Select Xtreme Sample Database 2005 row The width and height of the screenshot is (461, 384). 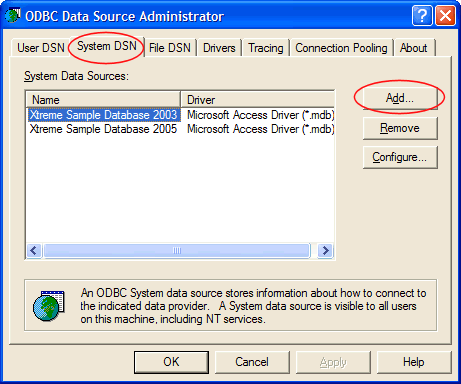(x=180, y=129)
